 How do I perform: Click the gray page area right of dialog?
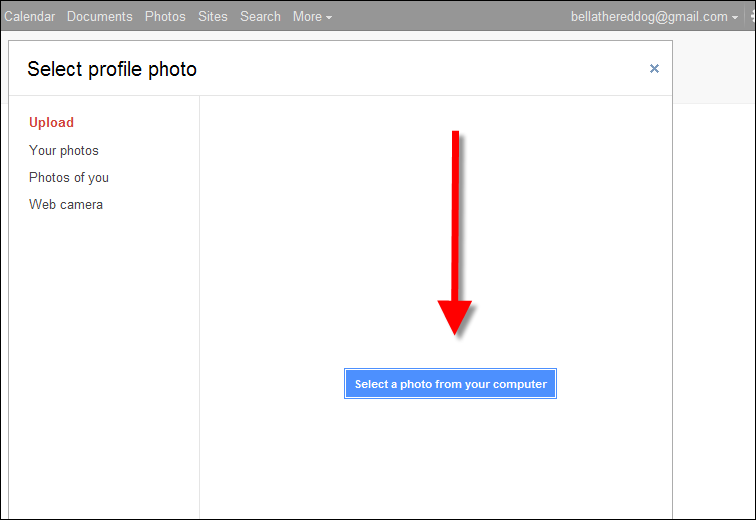tap(714, 300)
